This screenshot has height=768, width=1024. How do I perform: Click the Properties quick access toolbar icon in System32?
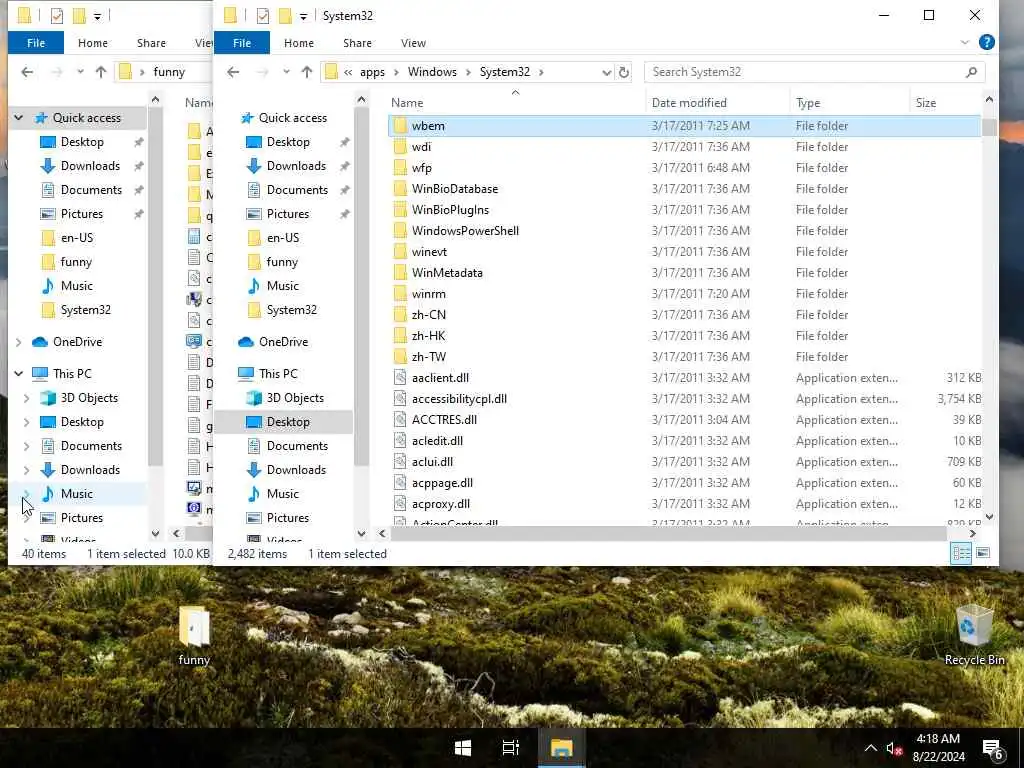263,16
